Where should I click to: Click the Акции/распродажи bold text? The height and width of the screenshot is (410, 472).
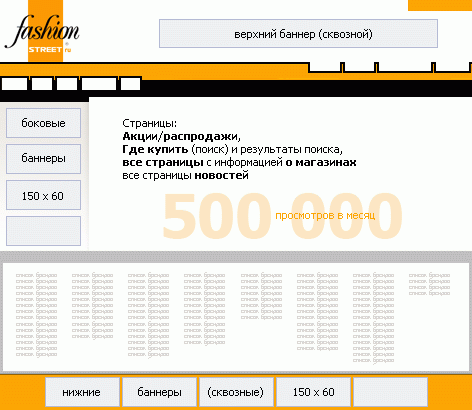pos(180,136)
